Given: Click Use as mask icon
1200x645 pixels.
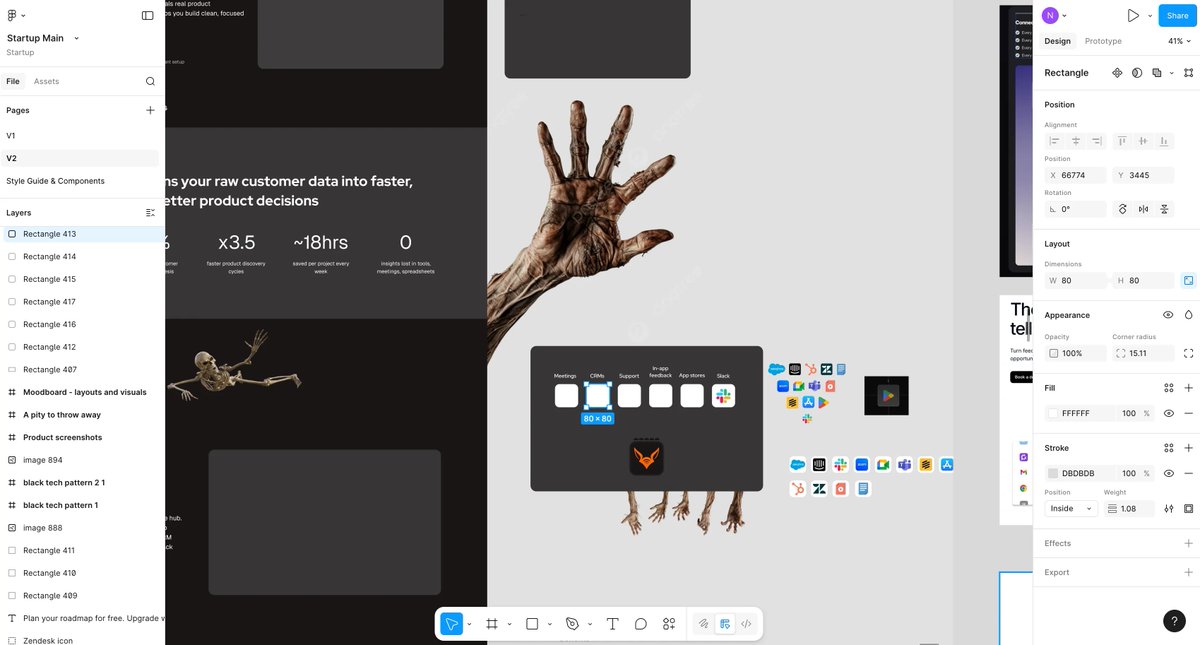Looking at the screenshot, I should click(x=1137, y=73).
